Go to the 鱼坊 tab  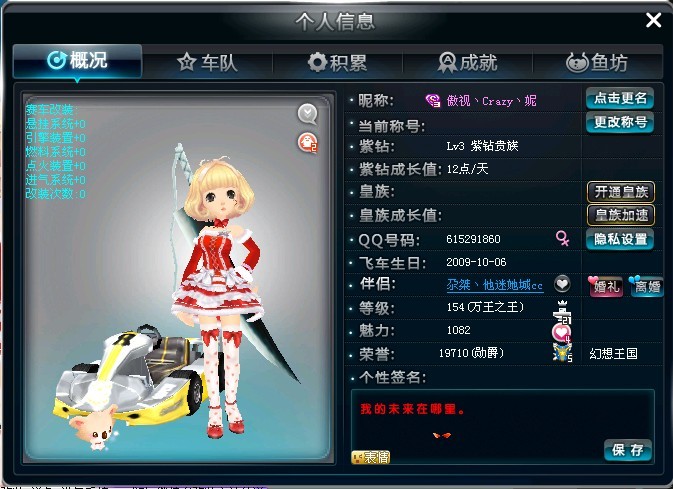coord(597,63)
